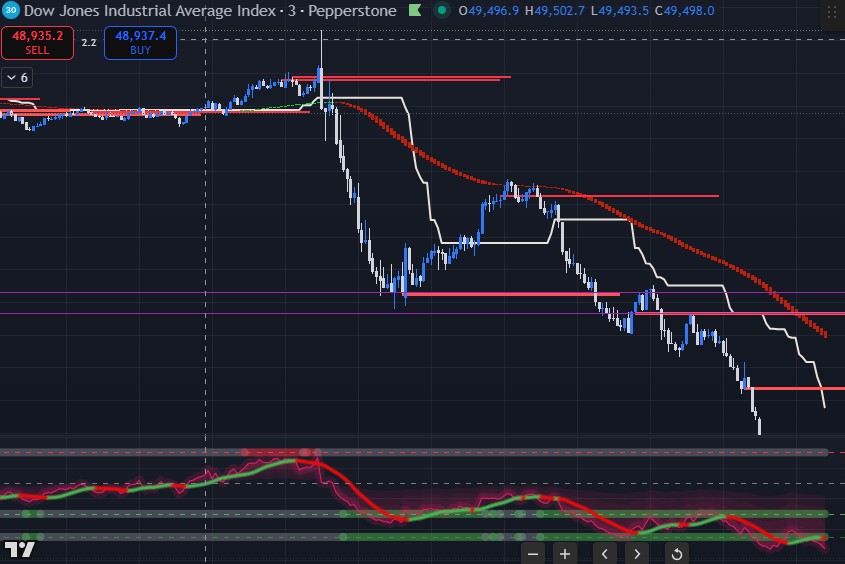
Task: Click the green market status dot
Action: (442, 10)
